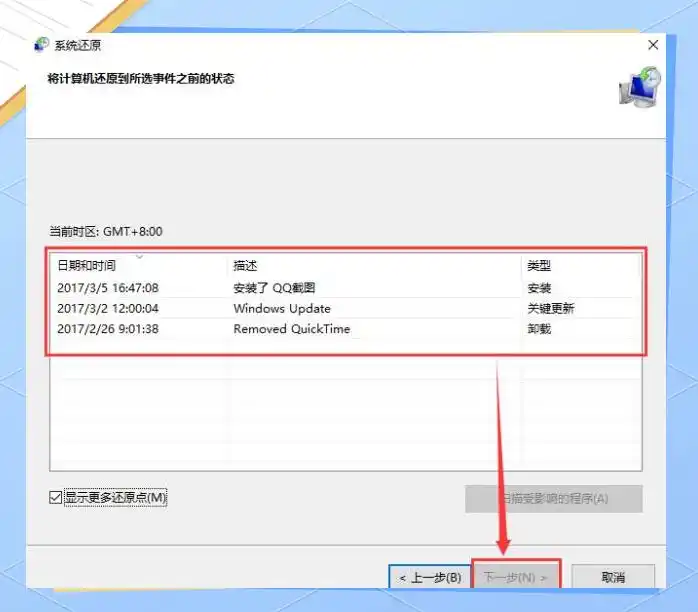
Task: Click the 关键更新 type cell
Action: tap(551, 308)
